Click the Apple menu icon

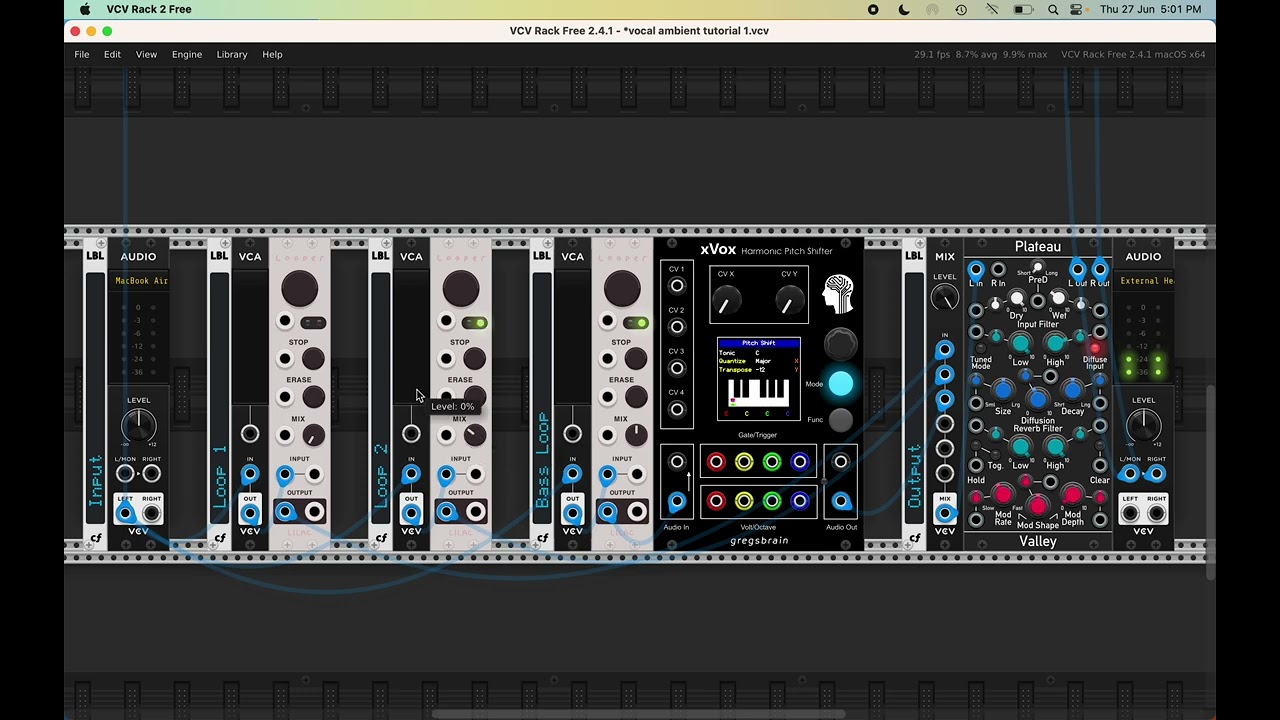(85, 9)
